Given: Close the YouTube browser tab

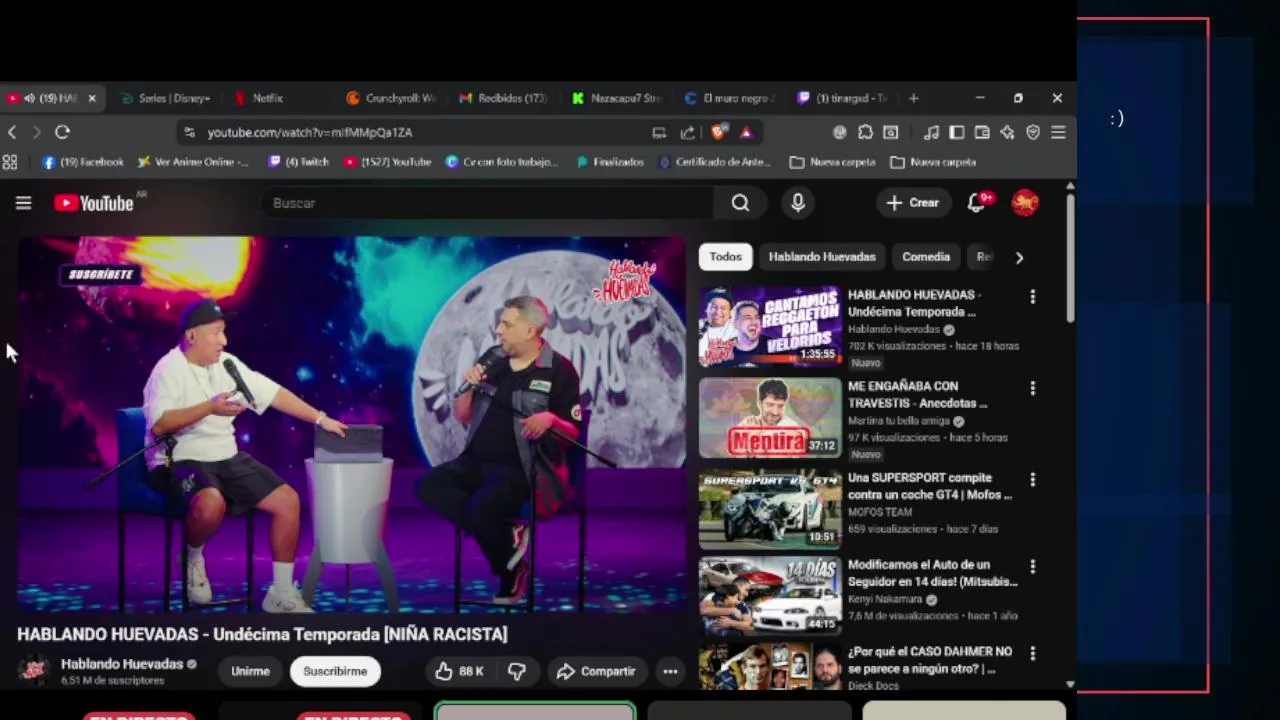Looking at the screenshot, I should pyautogui.click(x=92, y=98).
